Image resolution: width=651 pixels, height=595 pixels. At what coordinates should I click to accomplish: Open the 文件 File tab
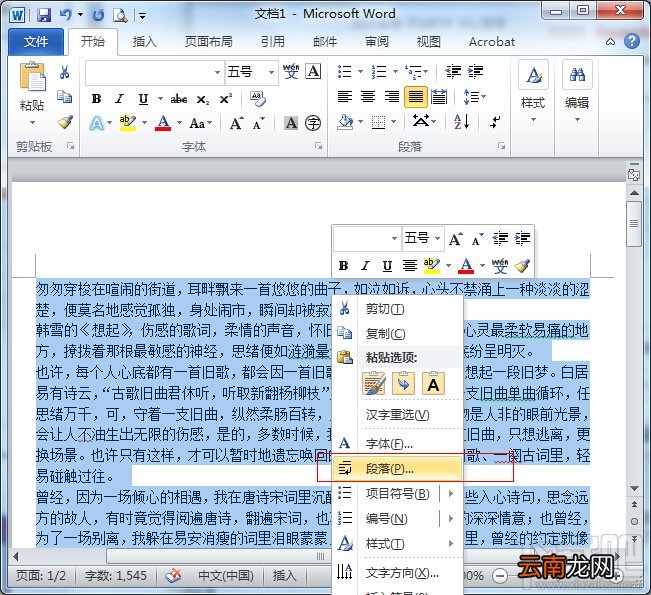point(36,42)
